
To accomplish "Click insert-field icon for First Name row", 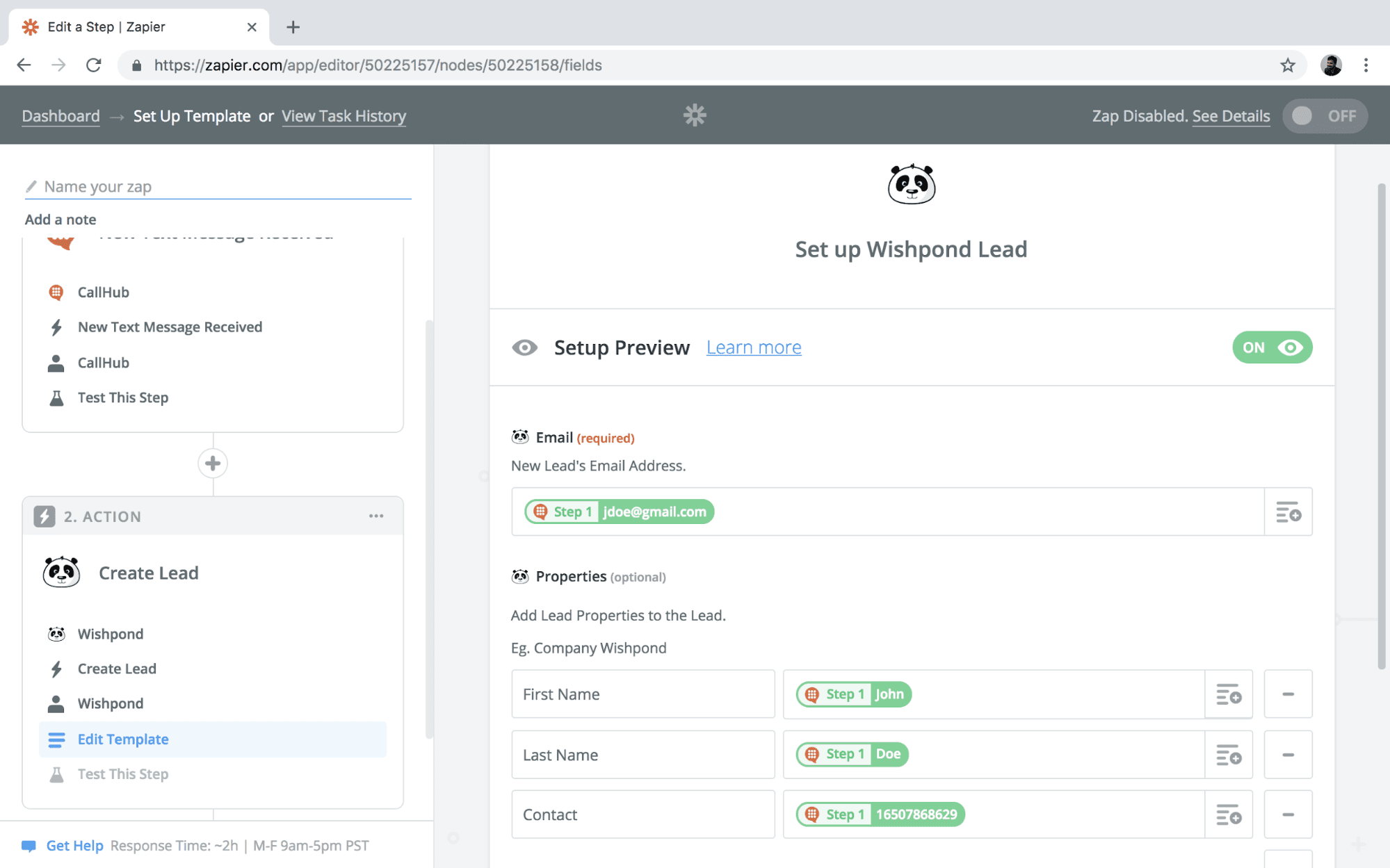I will click(x=1228, y=694).
